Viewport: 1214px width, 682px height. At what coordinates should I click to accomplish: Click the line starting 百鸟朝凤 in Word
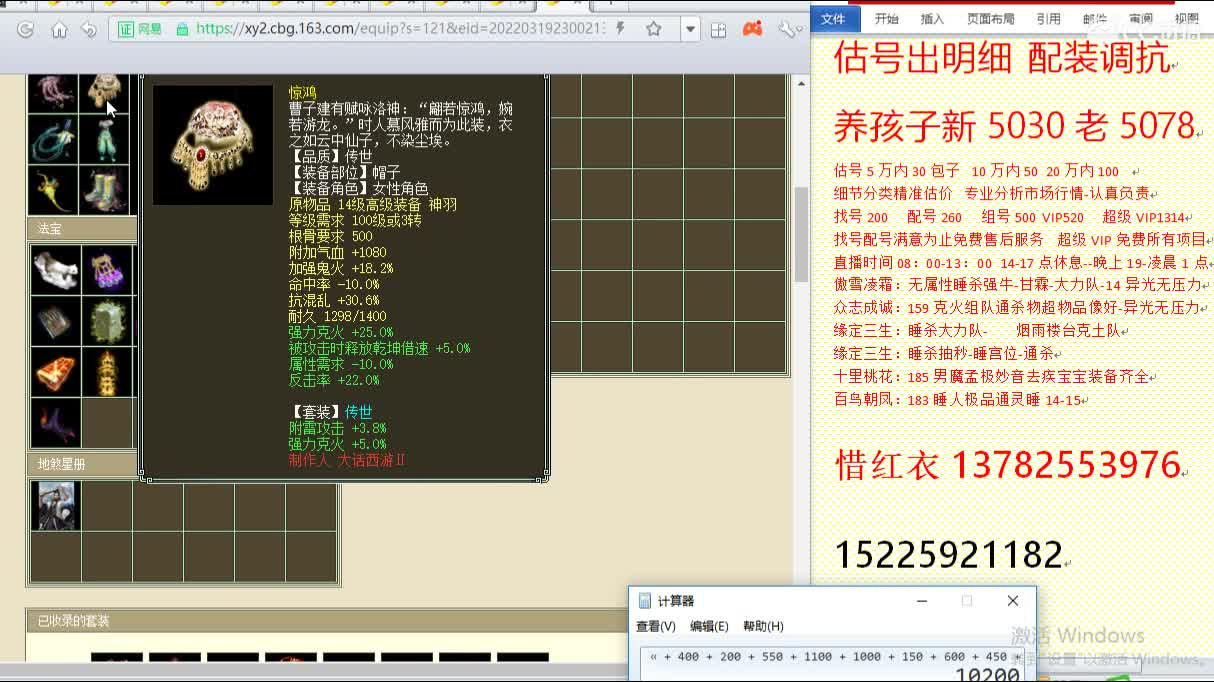point(957,400)
